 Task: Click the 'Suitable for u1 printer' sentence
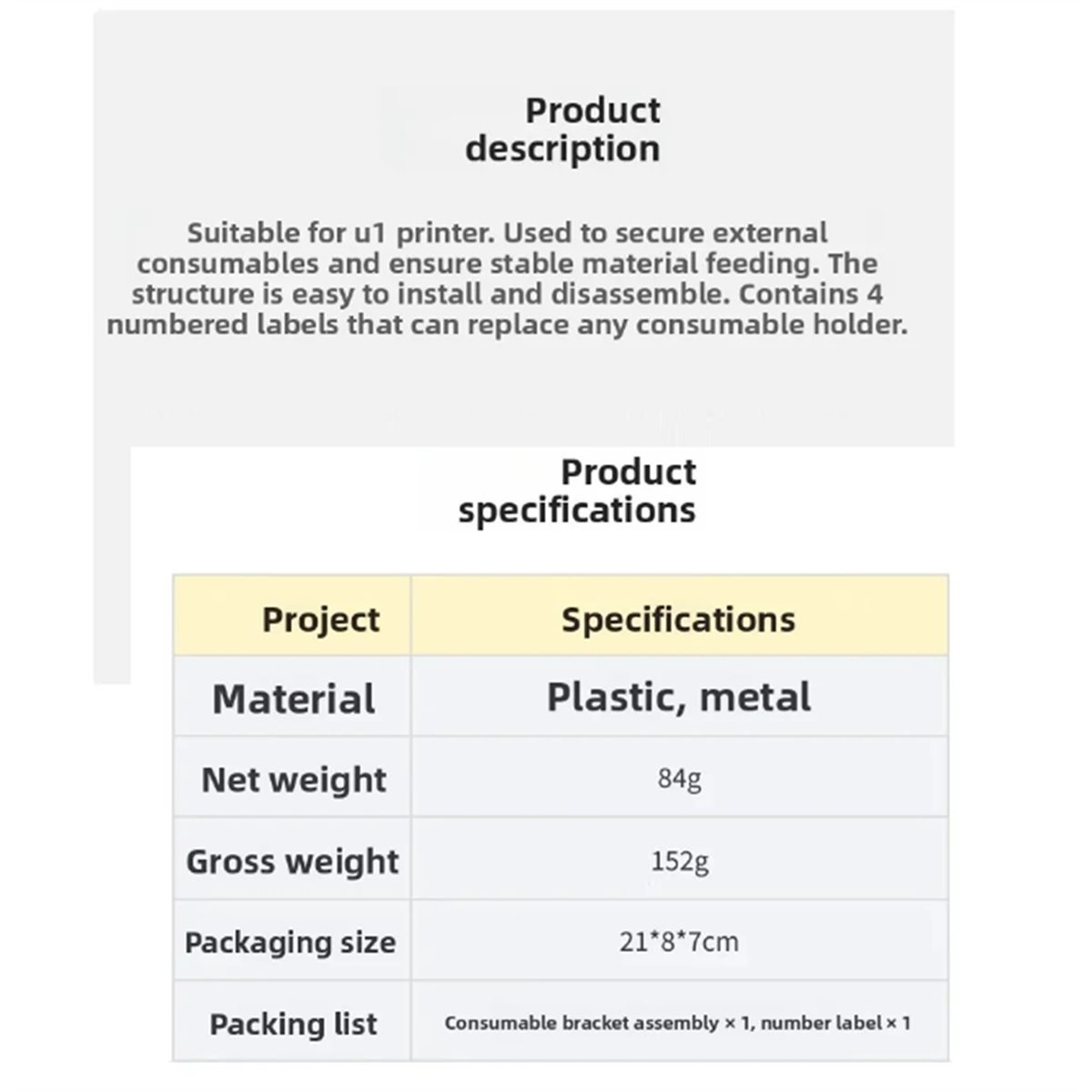click(x=341, y=233)
